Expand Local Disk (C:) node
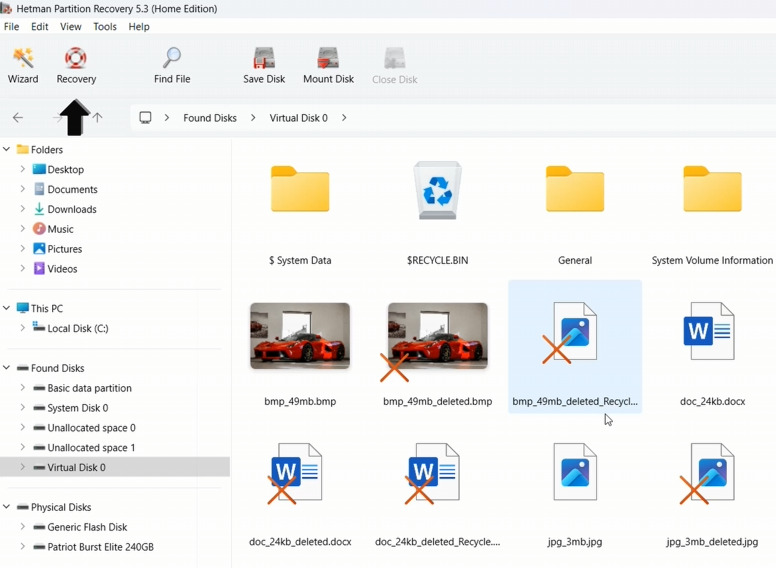776x568 pixels. tap(22, 328)
